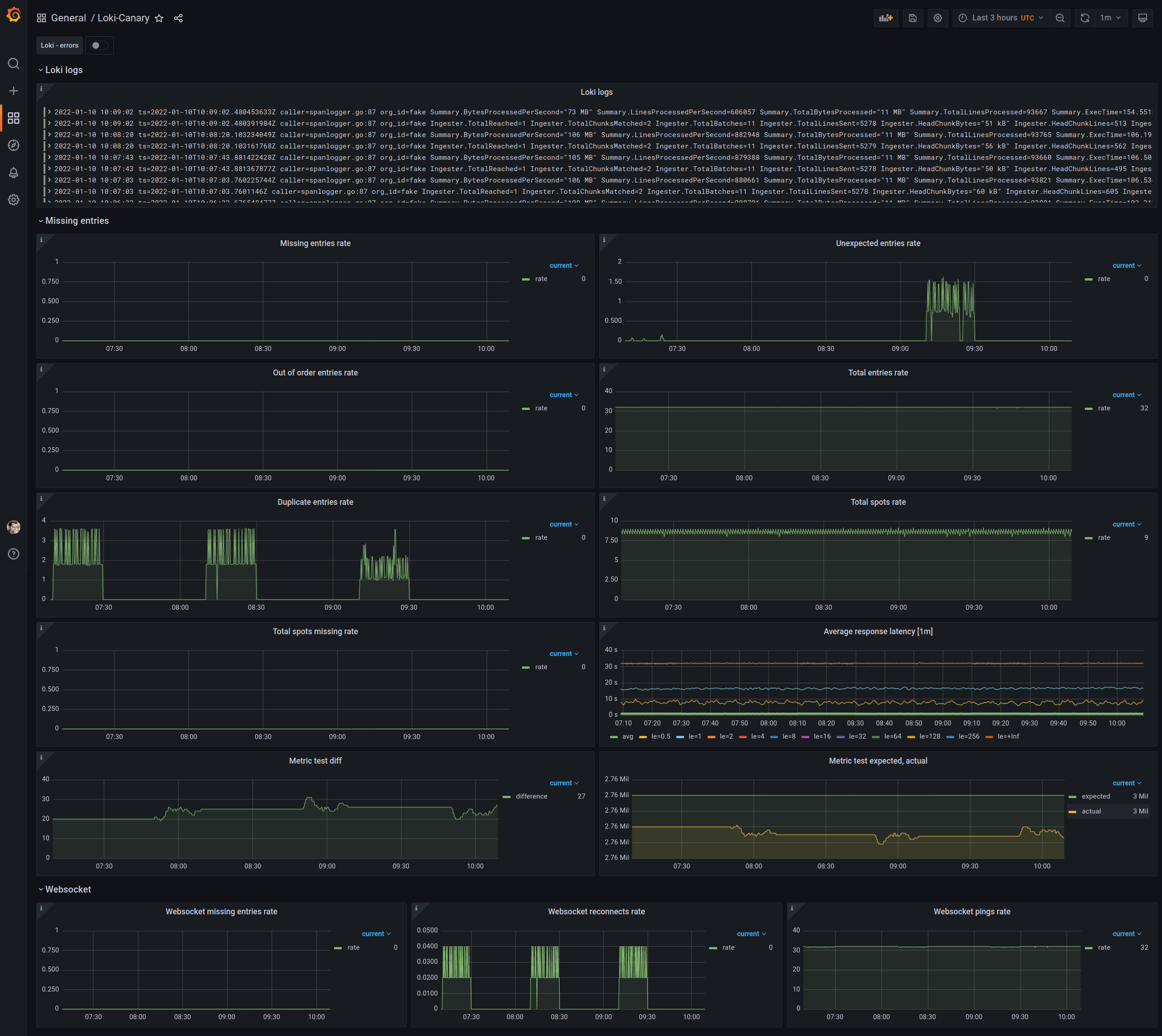Star the Loki-Canary dashboard
The image size is (1162, 1036).
[159, 18]
